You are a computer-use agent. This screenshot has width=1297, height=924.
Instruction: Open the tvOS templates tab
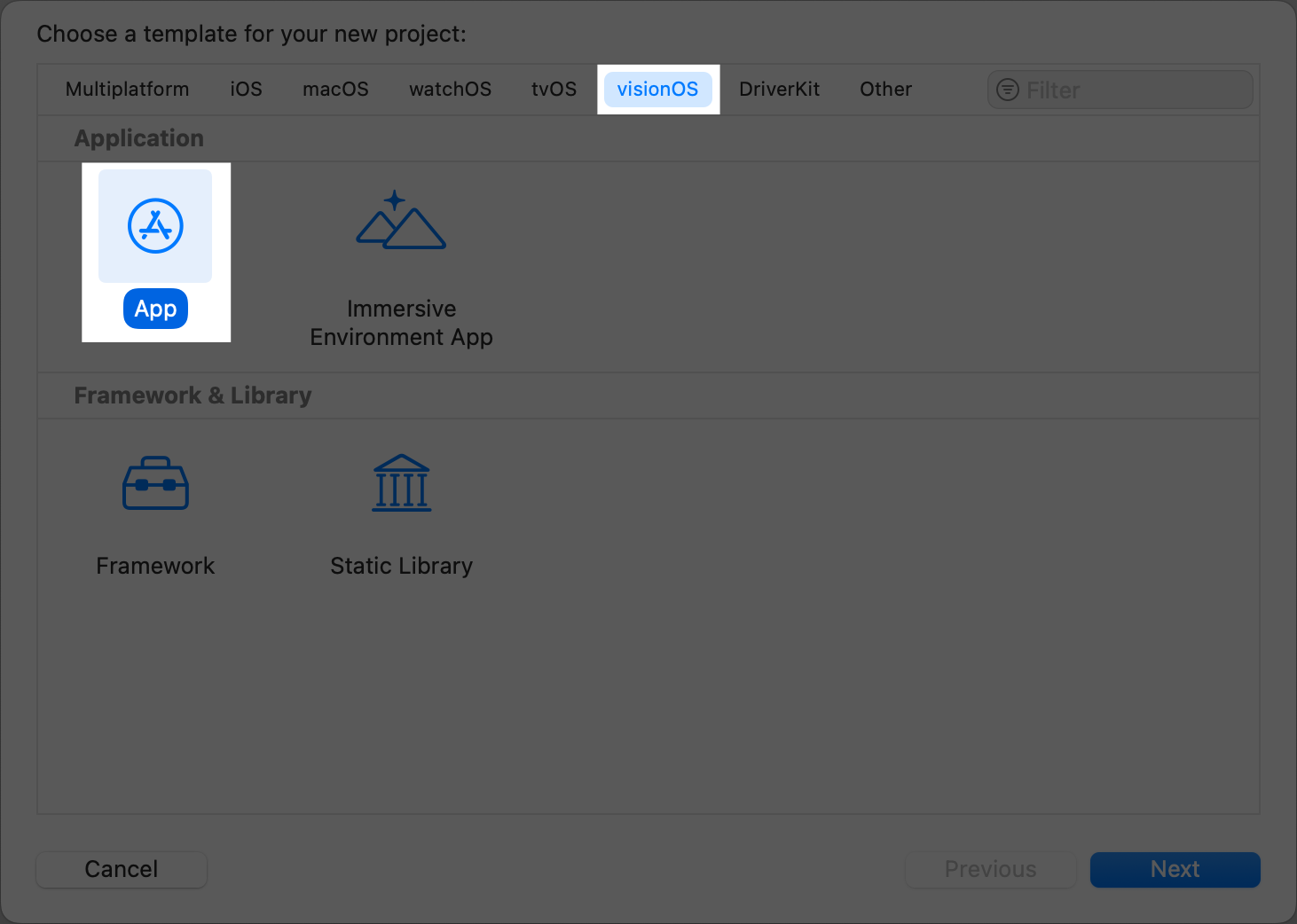point(554,89)
